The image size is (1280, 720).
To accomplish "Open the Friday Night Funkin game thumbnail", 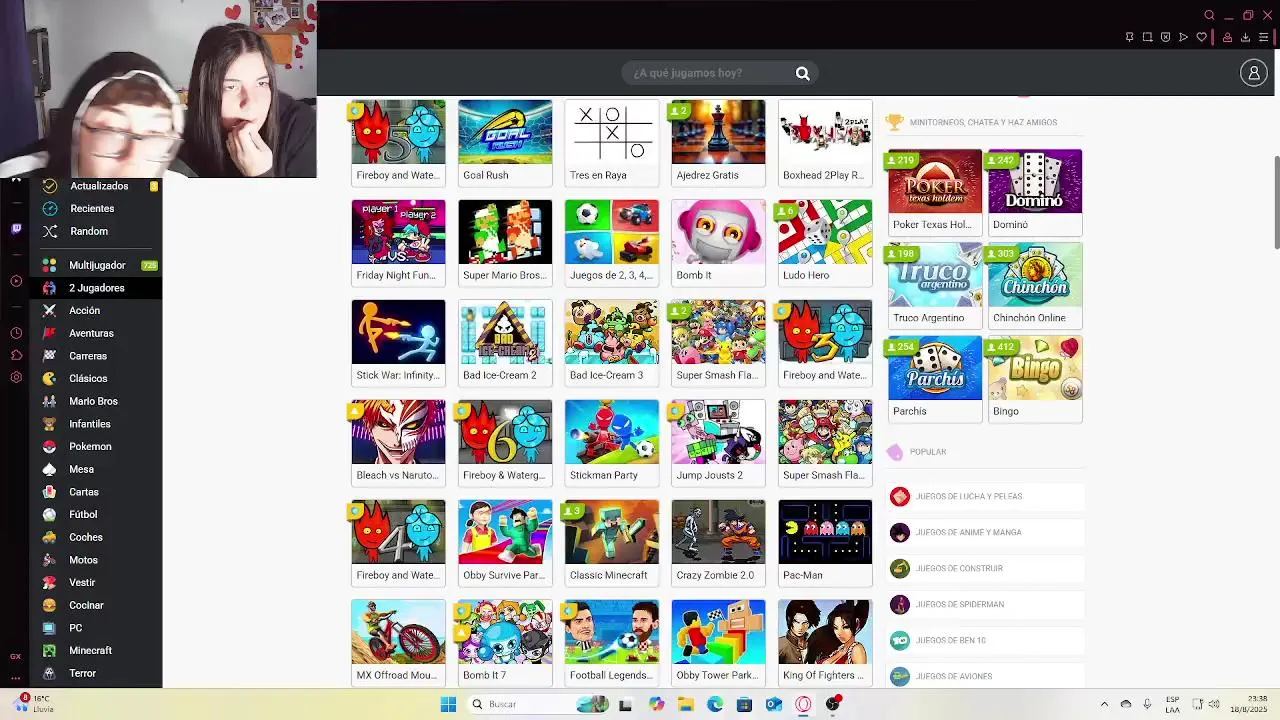I will (x=398, y=243).
